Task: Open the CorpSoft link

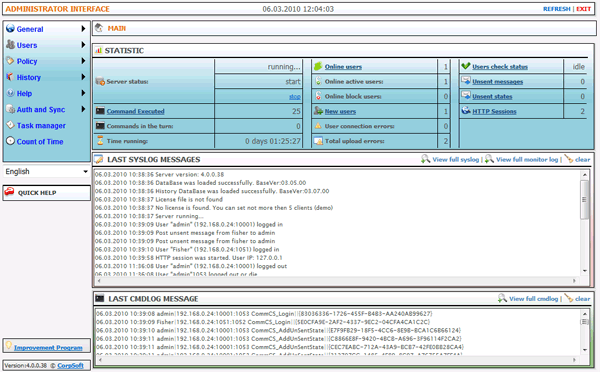Action: tap(70, 365)
